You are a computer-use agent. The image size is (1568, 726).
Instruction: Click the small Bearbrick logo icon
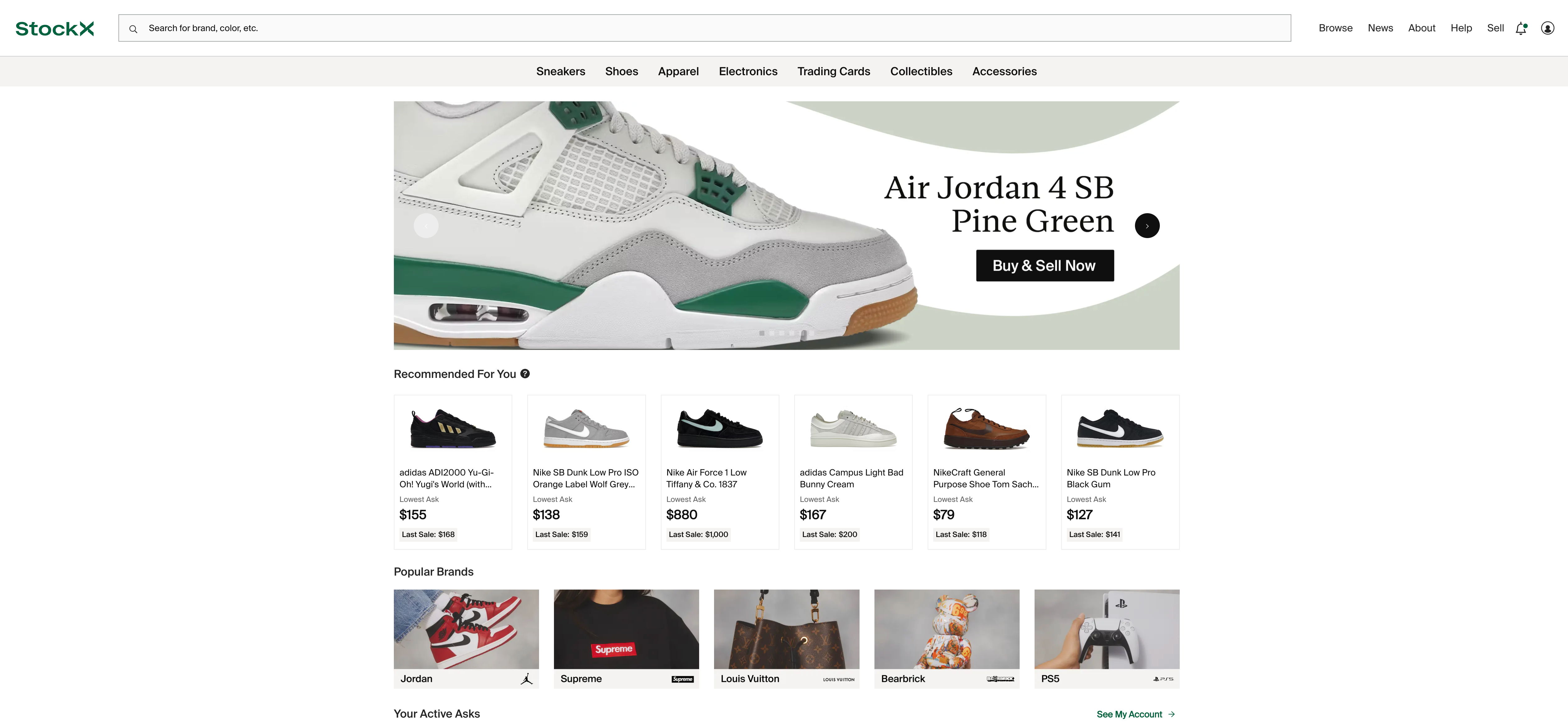1000,679
